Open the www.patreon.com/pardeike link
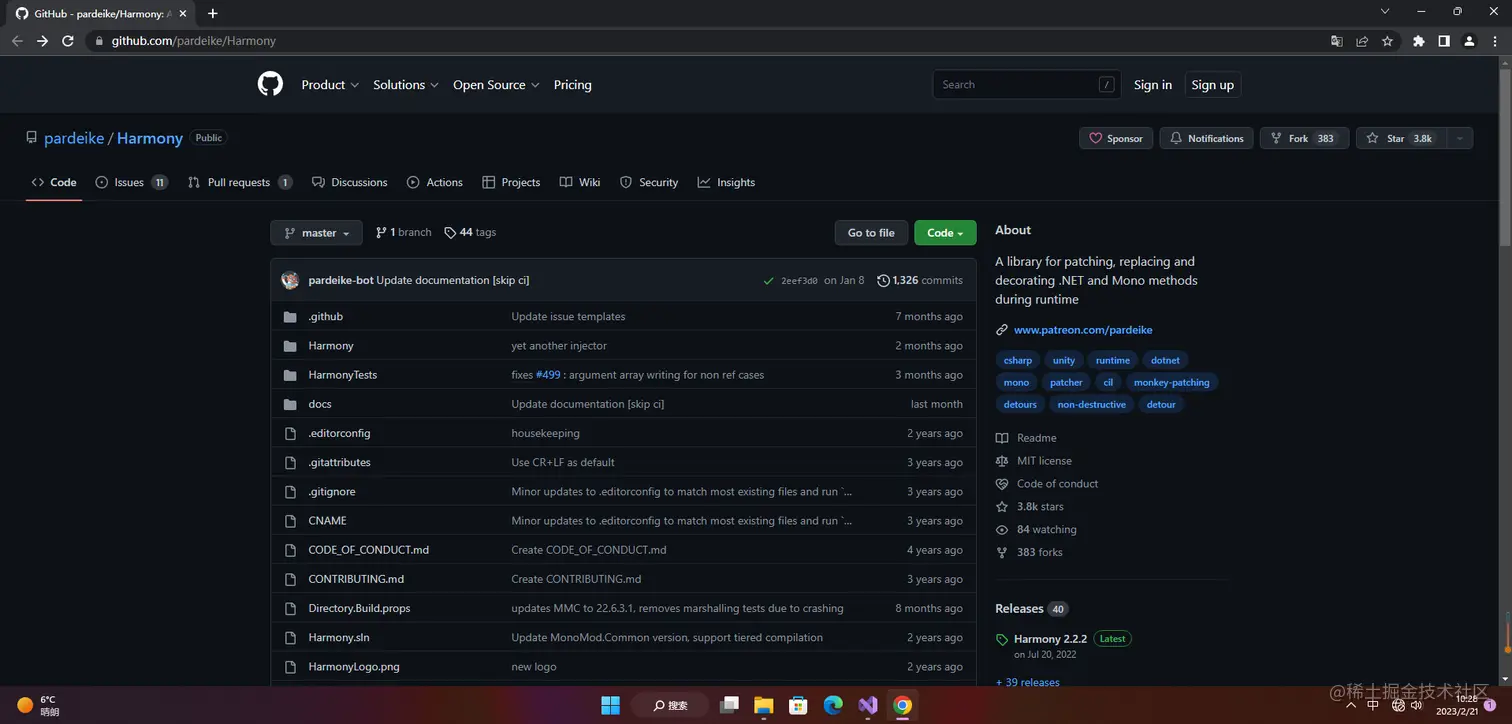The width and height of the screenshot is (1512, 724). click(1083, 330)
